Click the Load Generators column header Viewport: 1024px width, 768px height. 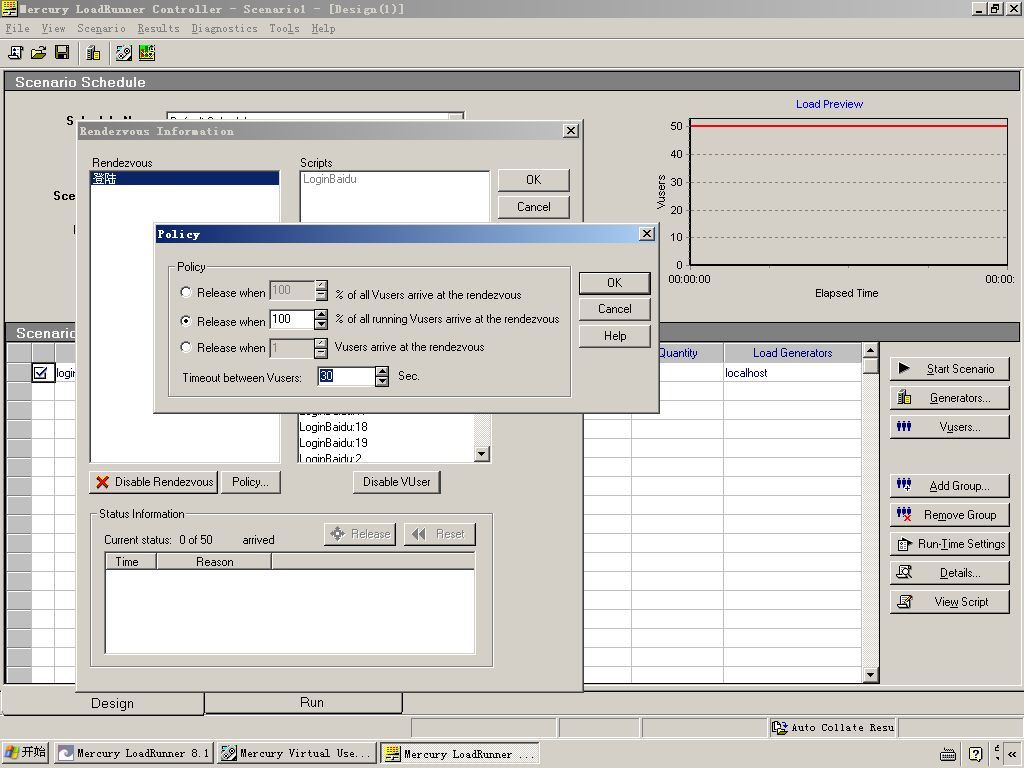(x=792, y=353)
